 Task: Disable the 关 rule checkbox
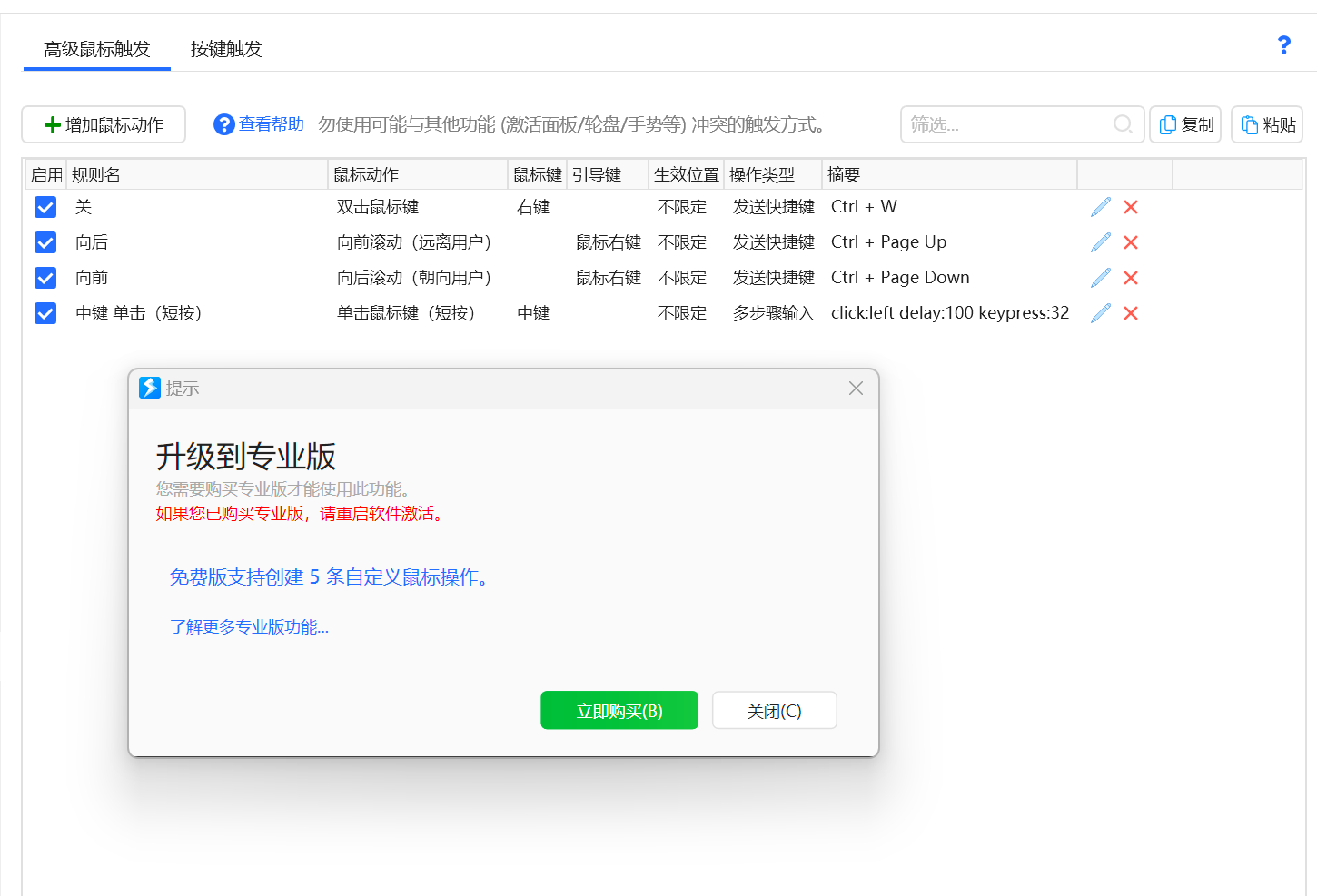click(x=45, y=207)
